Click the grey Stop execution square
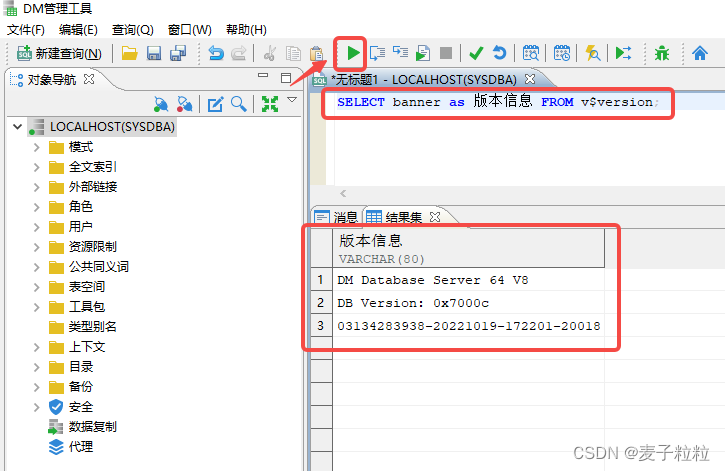 tap(446, 53)
